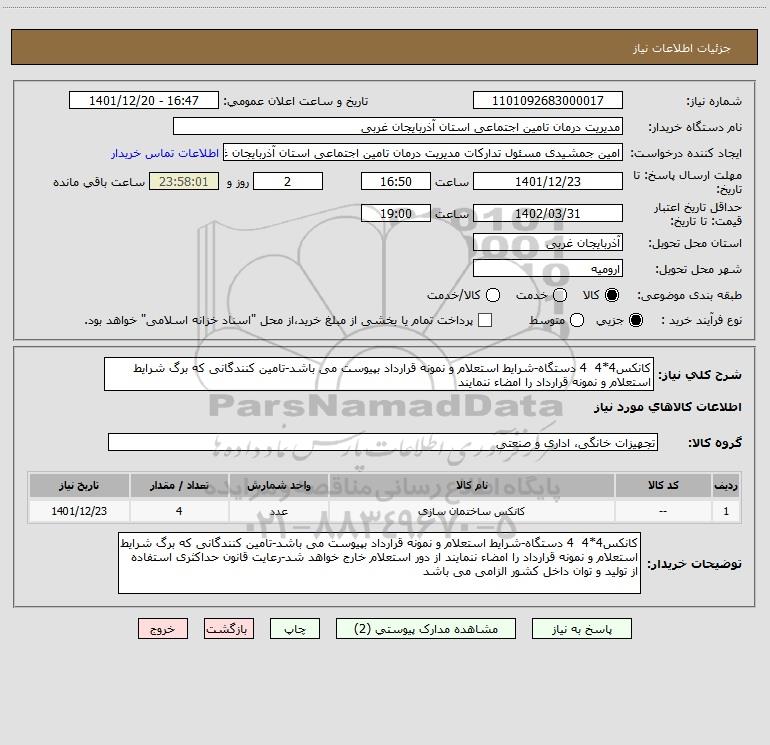The image size is (770, 745).
Task: Click goods group field تجهیزات خانگی، اداری و صنعتی
Action: 383,442
